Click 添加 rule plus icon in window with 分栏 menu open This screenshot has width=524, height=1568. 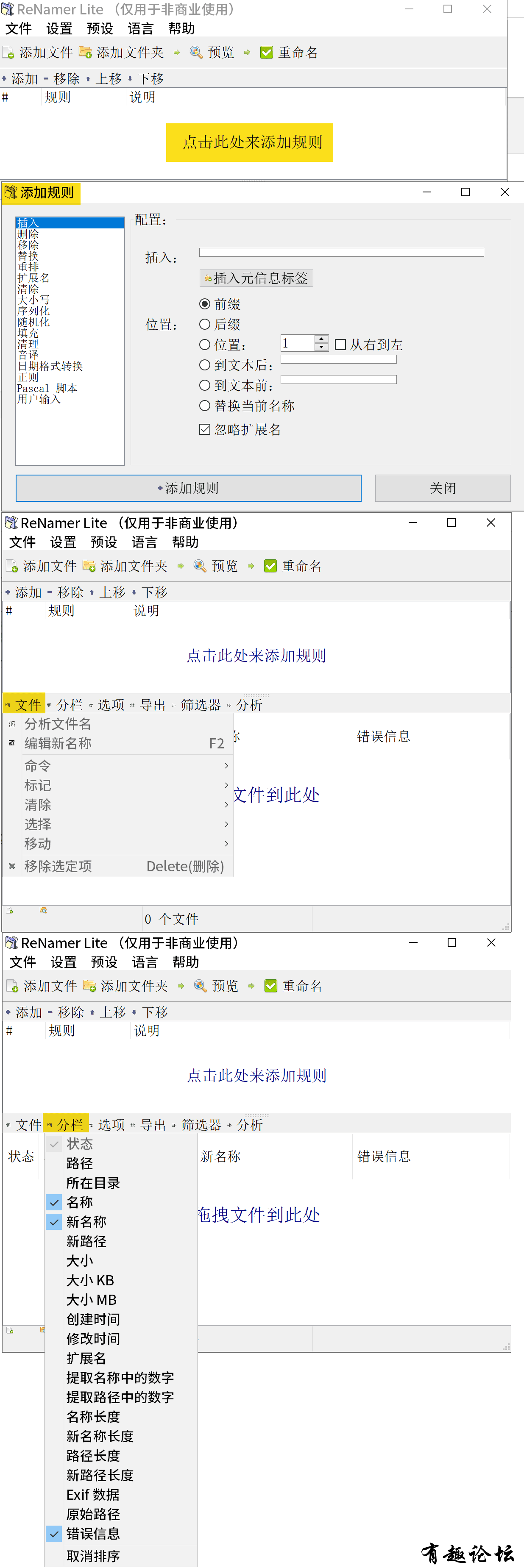(8, 1012)
